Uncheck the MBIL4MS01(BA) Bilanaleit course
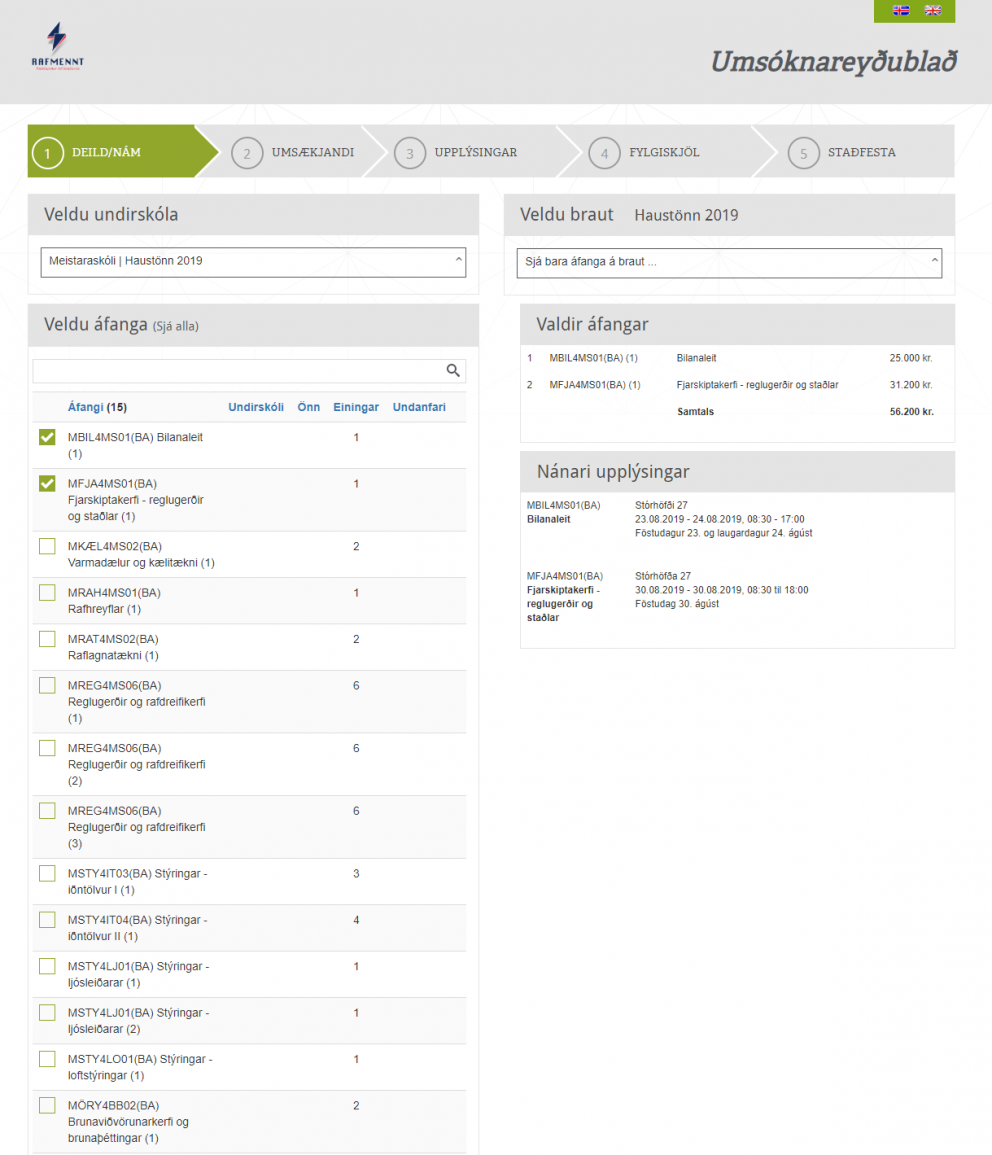This screenshot has width=992, height=1155. (47, 438)
